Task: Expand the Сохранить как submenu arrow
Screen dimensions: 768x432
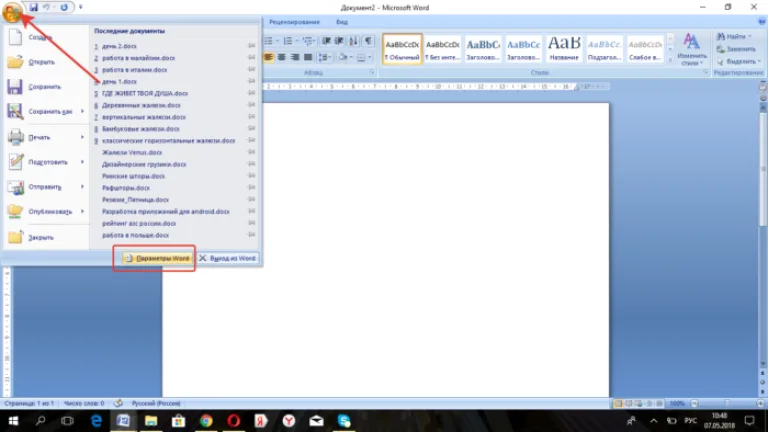Action: pyautogui.click(x=82, y=112)
